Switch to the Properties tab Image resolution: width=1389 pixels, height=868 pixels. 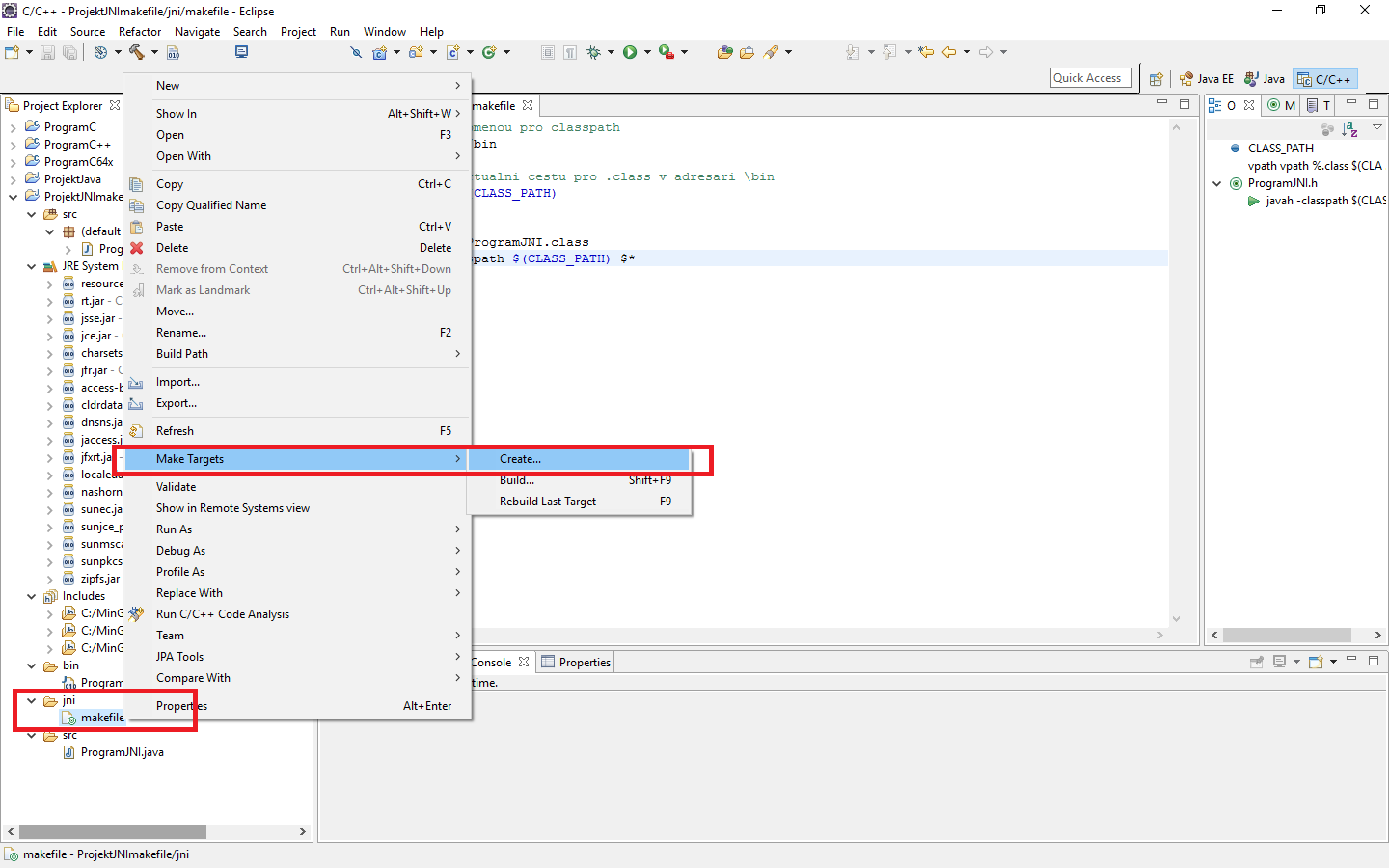point(584,662)
